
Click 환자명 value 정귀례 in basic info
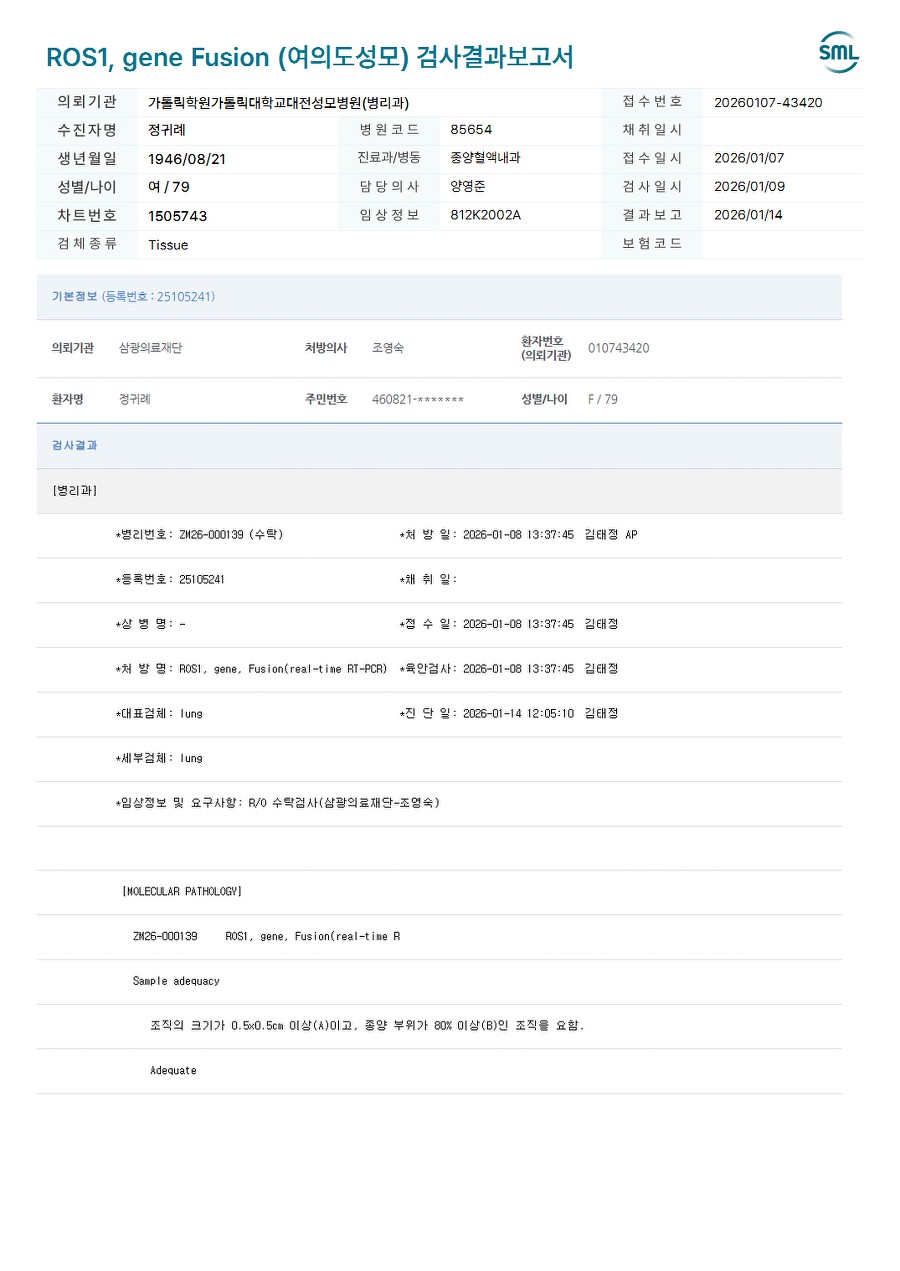tap(135, 399)
